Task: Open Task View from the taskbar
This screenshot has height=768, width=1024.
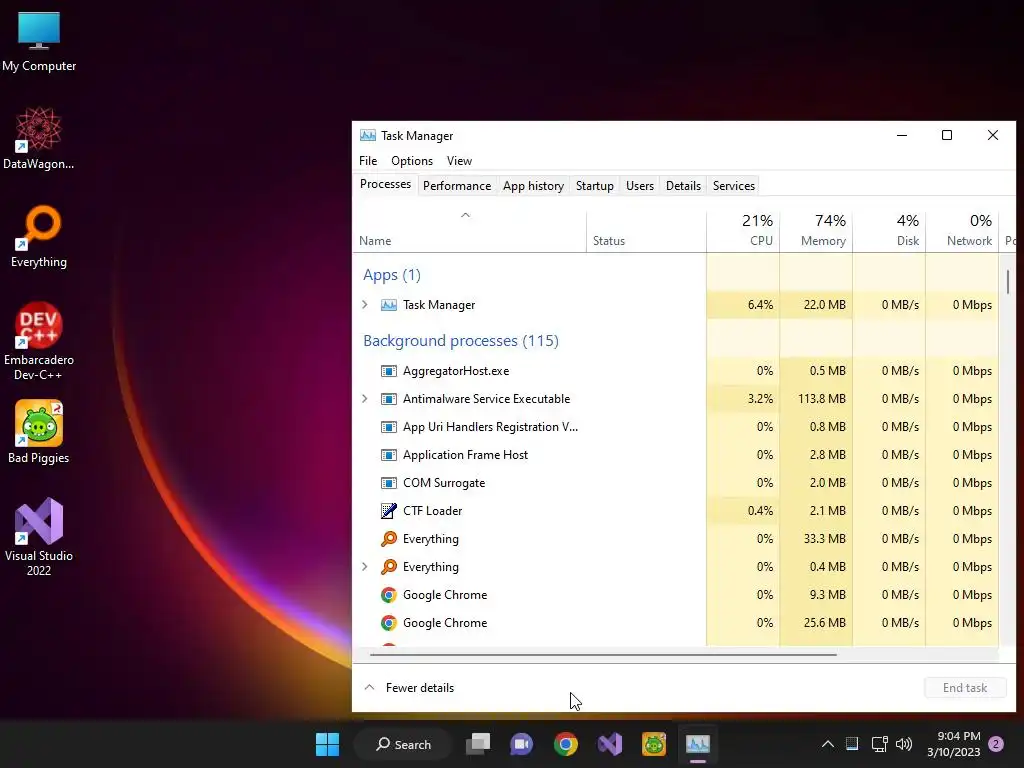Action: point(477,744)
